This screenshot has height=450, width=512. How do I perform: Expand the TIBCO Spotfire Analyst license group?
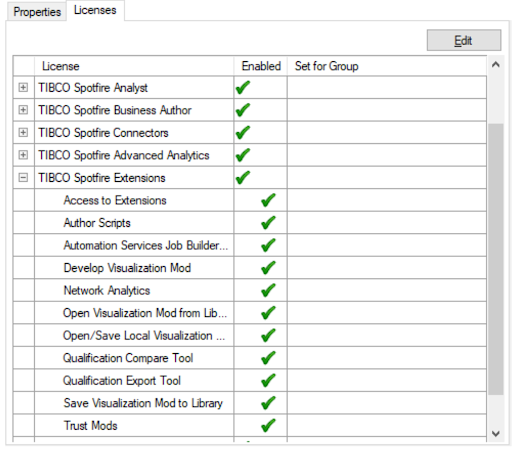coord(23,88)
